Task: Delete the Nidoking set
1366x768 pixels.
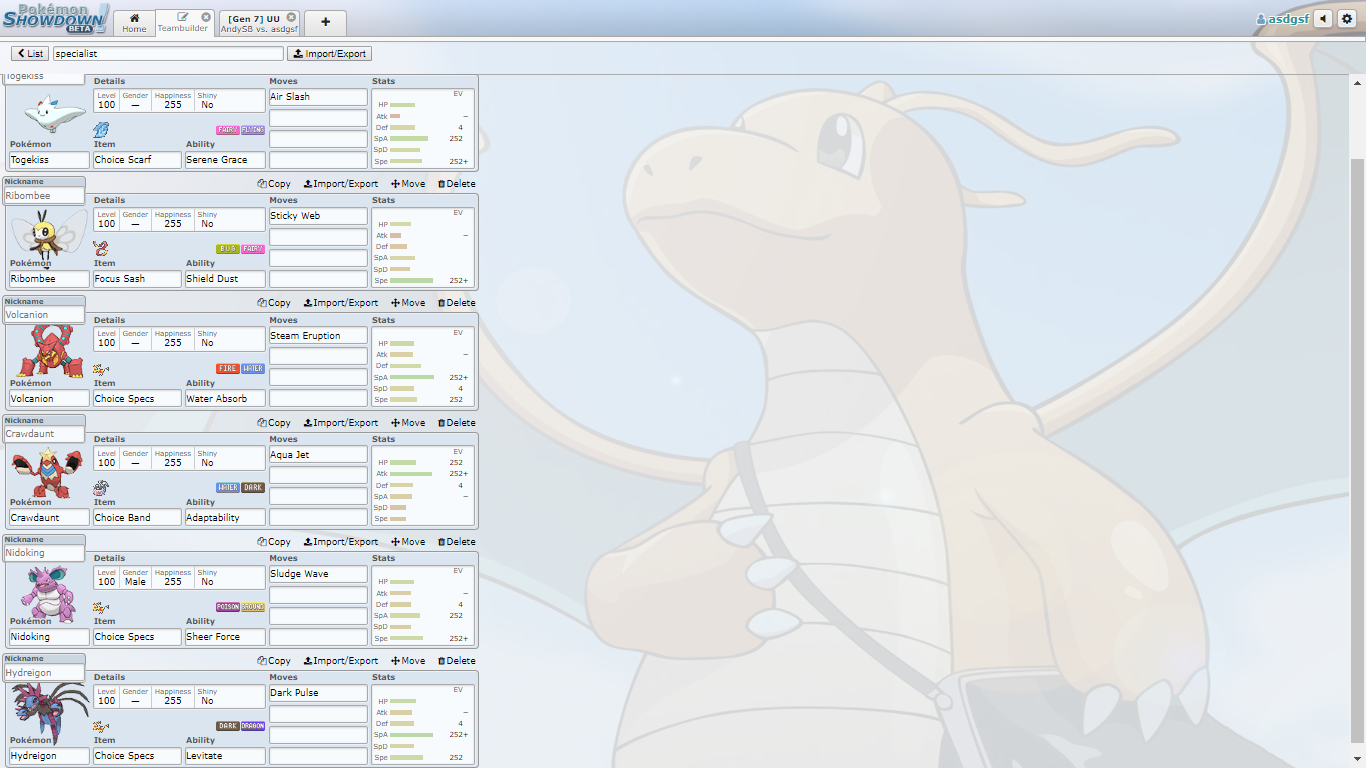Action: (457, 542)
